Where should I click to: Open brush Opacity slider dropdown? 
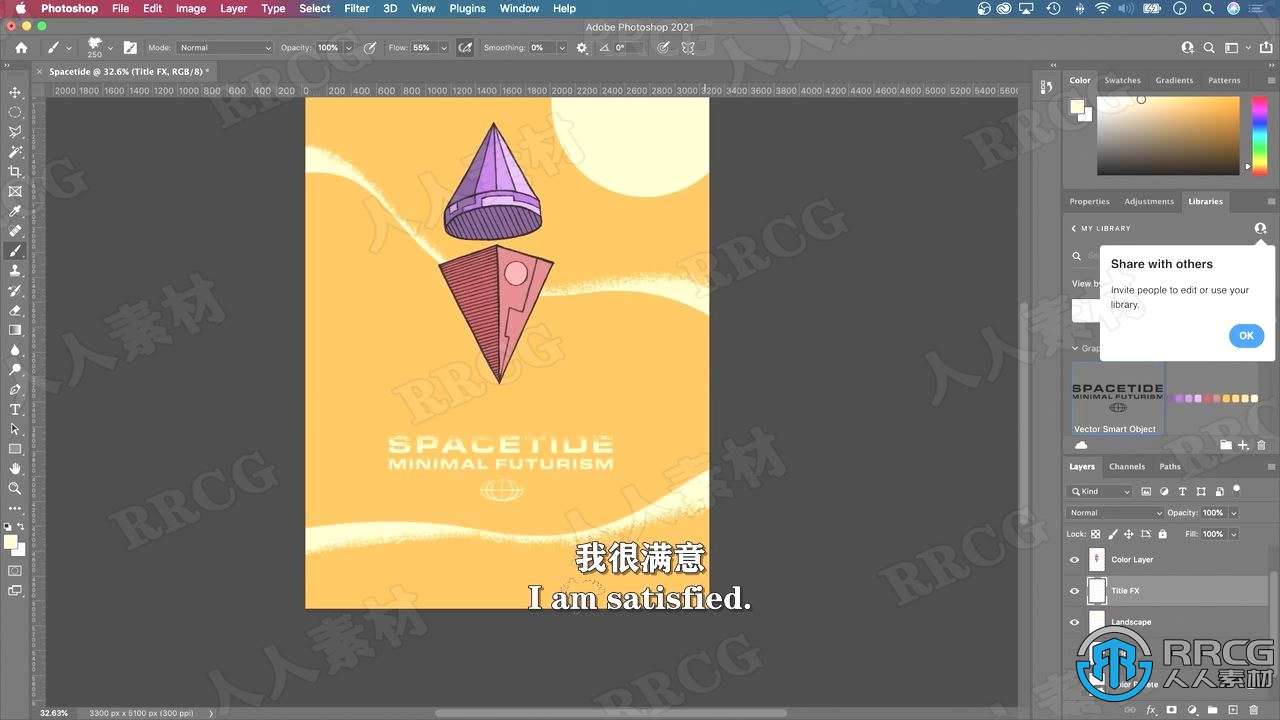click(x=348, y=47)
